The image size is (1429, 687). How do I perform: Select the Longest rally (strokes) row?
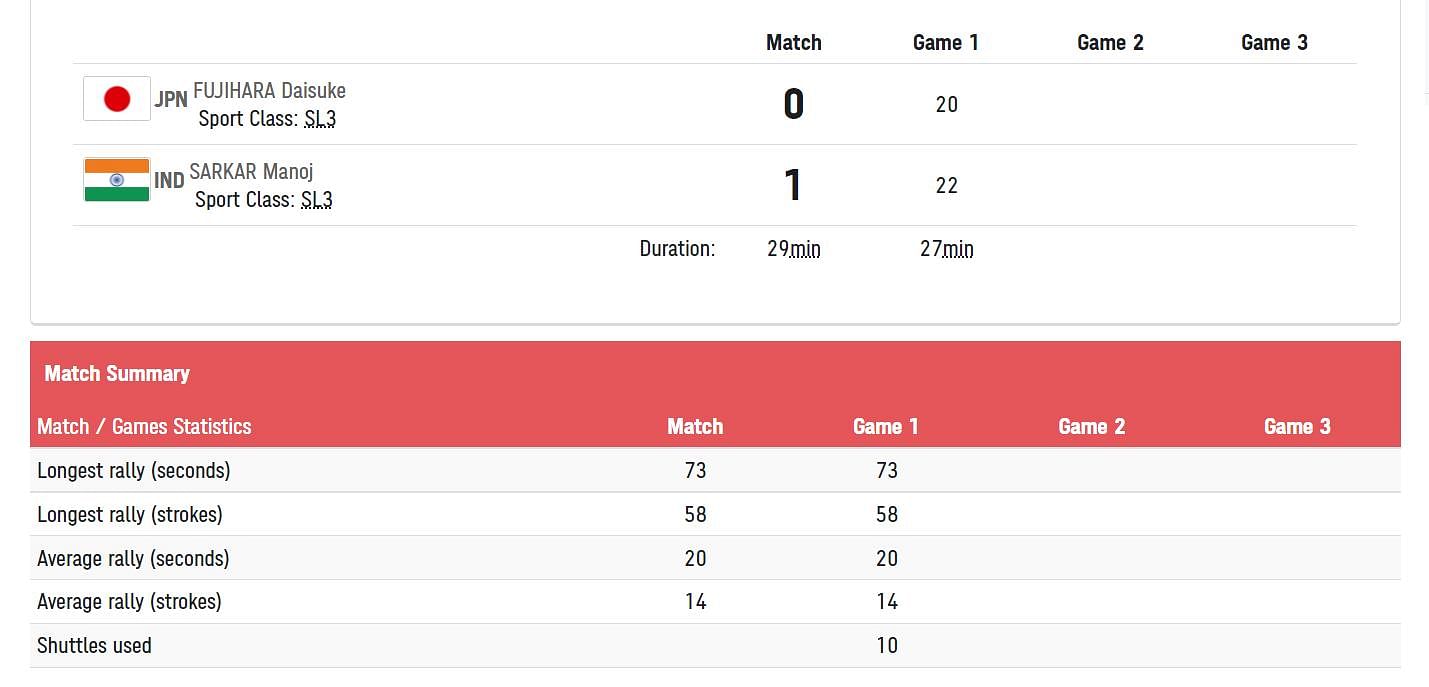[x=715, y=514]
